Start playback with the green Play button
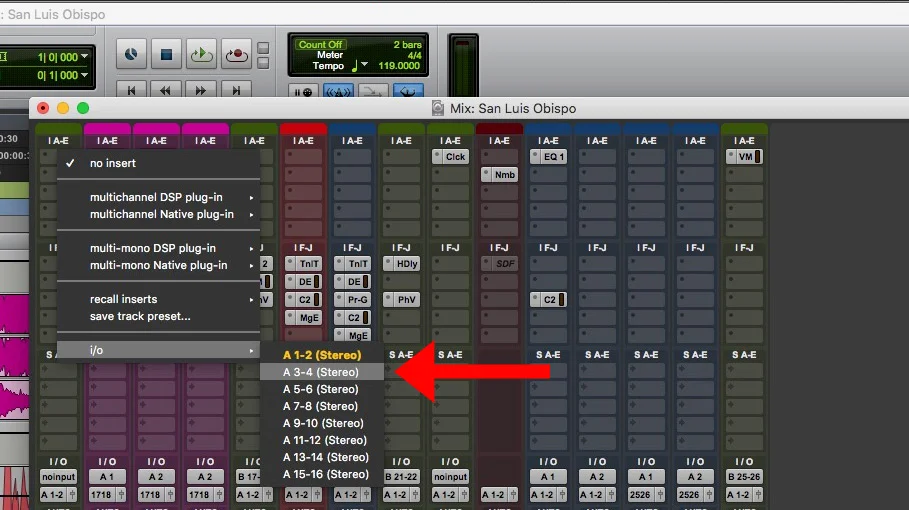 pos(201,54)
